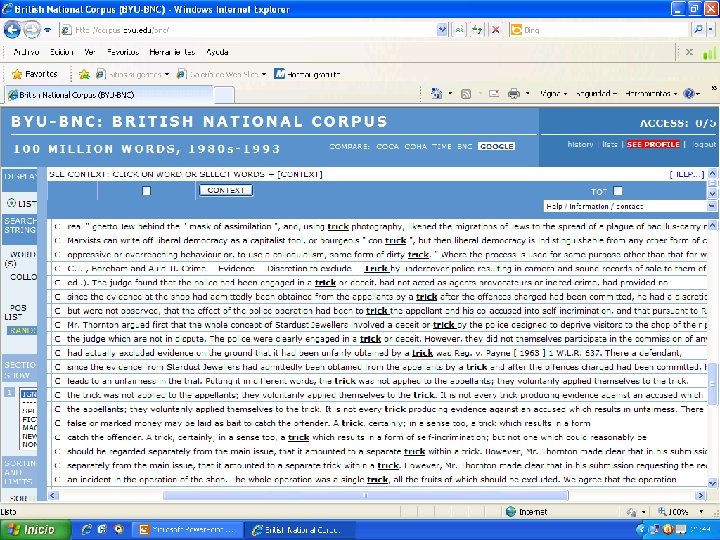Click the horizontal scrollbar right arrow
This screenshot has width=720, height=540.
pyautogui.click(x=700, y=495)
